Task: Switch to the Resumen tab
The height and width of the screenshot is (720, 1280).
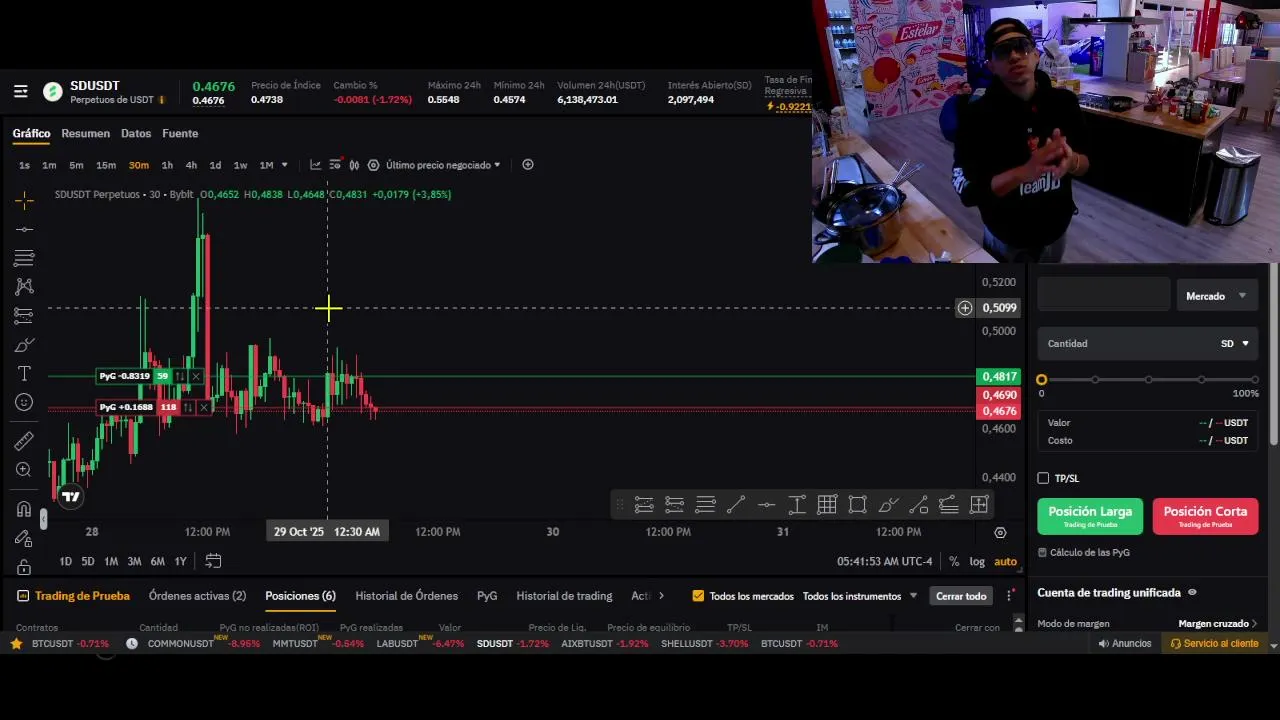Action: (85, 134)
